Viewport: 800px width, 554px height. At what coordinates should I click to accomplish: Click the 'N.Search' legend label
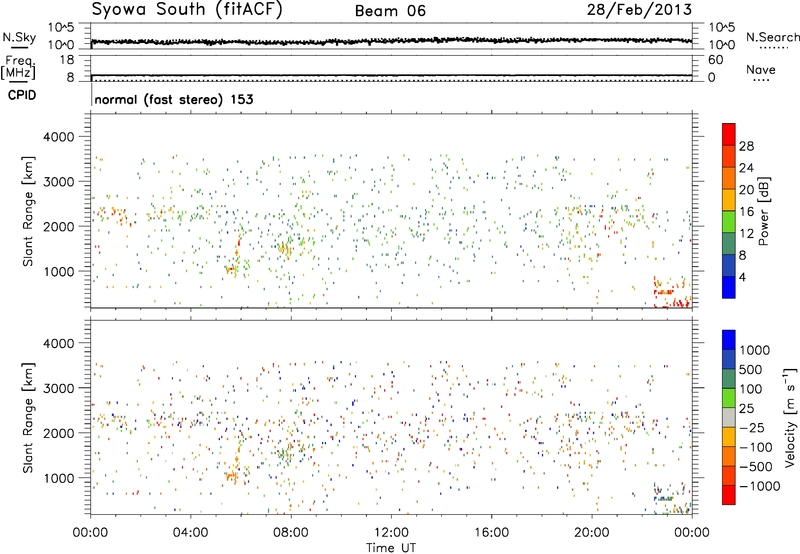point(772,37)
